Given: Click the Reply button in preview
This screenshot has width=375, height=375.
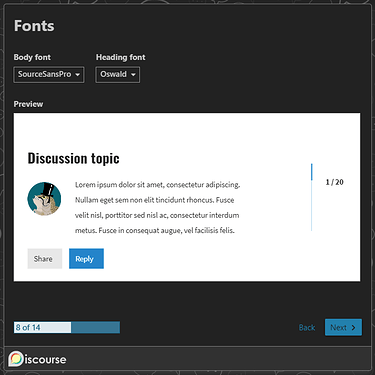Looking at the screenshot, I should click(x=86, y=259).
